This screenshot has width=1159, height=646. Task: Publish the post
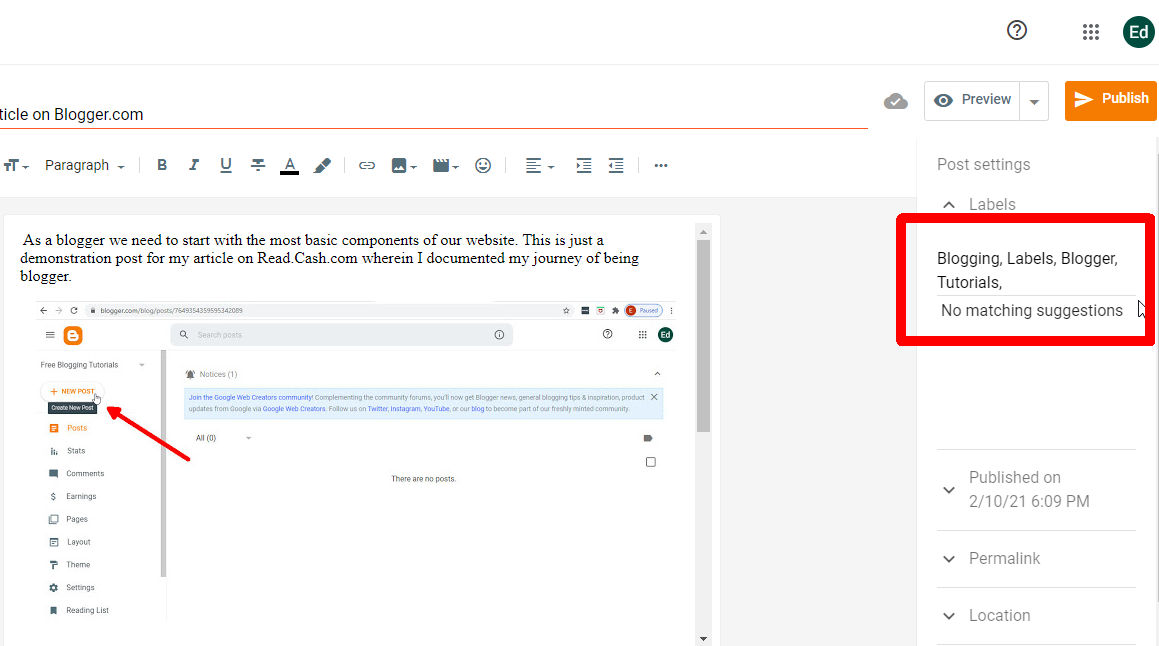point(1110,100)
